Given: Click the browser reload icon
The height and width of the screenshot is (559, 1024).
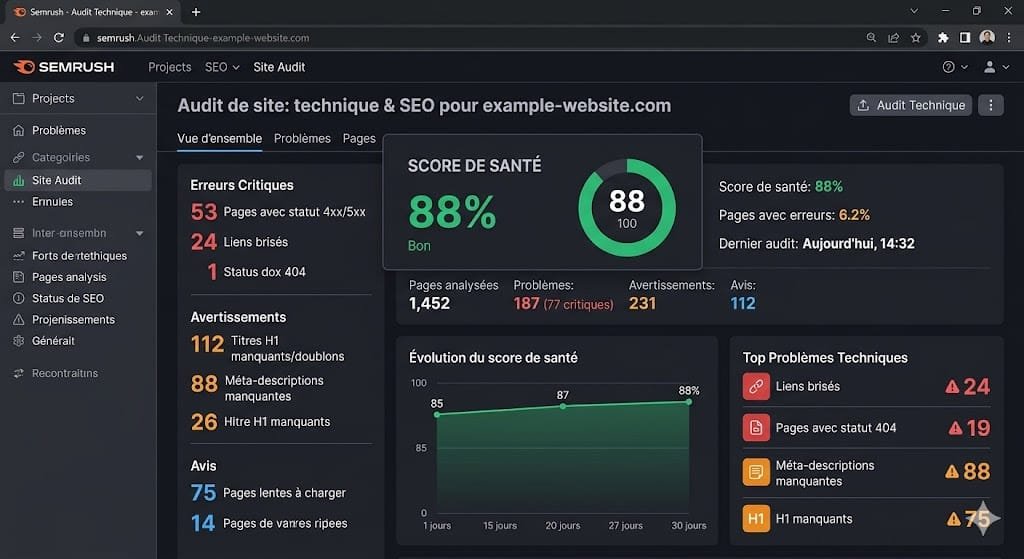Looking at the screenshot, I should click(x=59, y=38).
